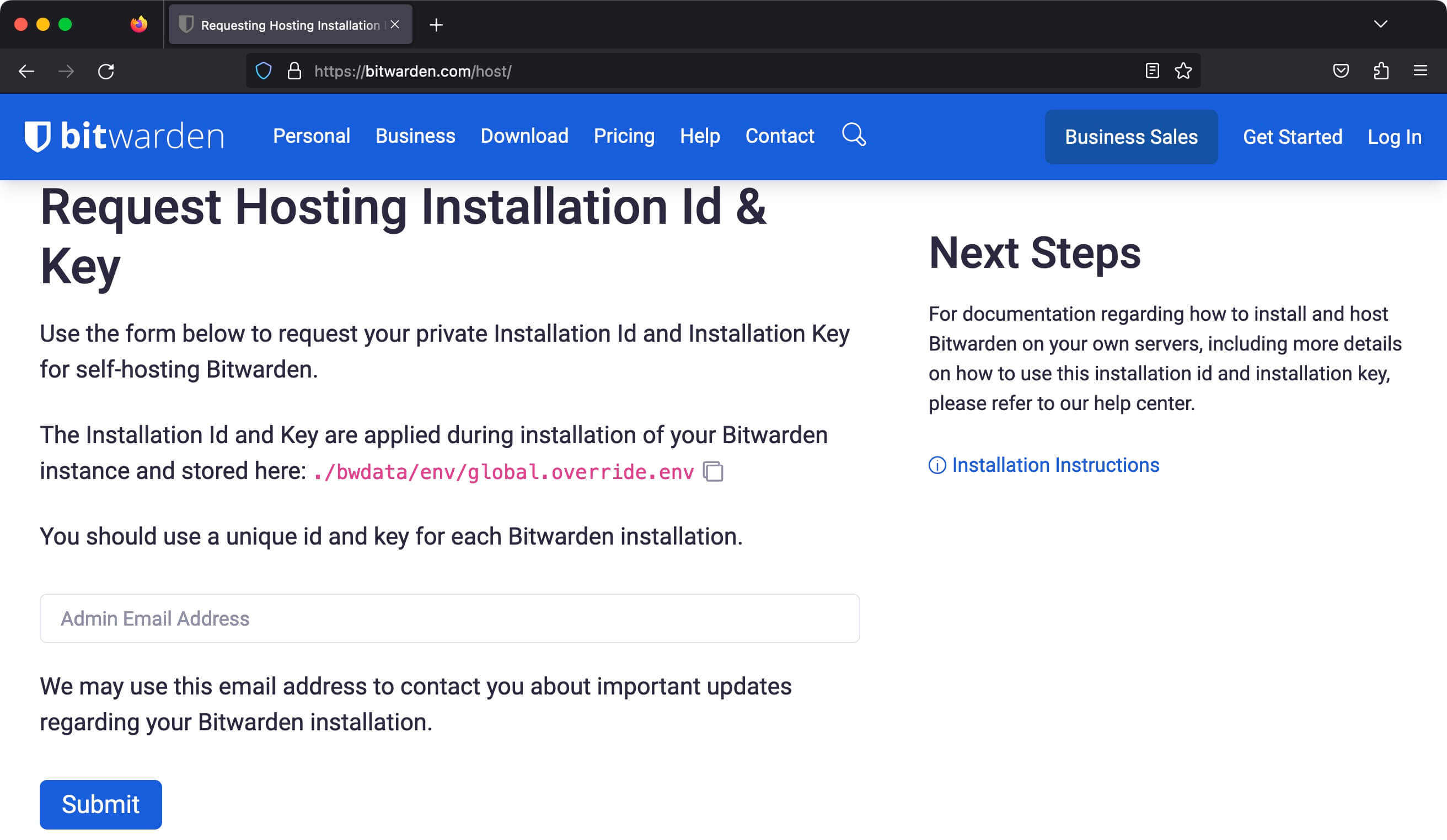This screenshot has height=840, width=1447.
Task: Open the tracking protection shield icon
Action: (x=264, y=71)
